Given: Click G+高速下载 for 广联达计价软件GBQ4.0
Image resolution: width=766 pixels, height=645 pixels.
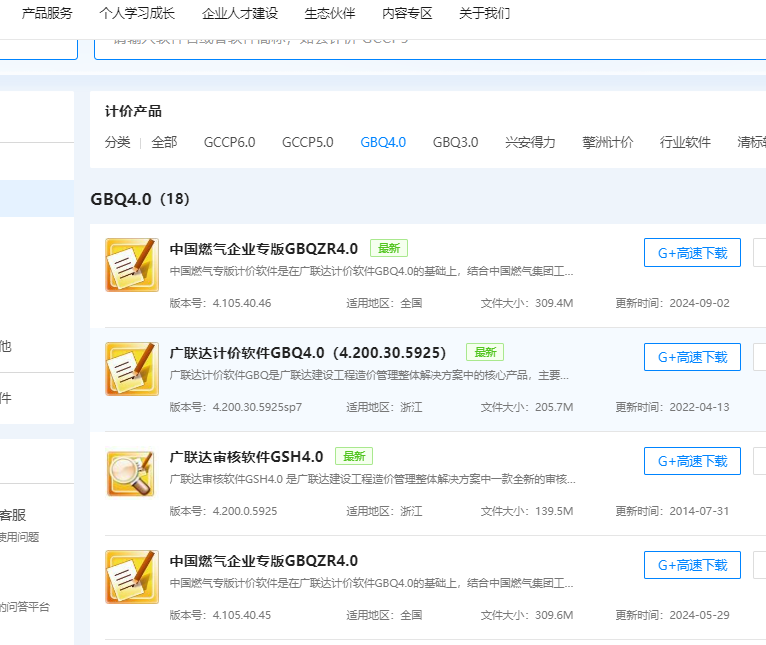Looking at the screenshot, I should click(x=692, y=357).
